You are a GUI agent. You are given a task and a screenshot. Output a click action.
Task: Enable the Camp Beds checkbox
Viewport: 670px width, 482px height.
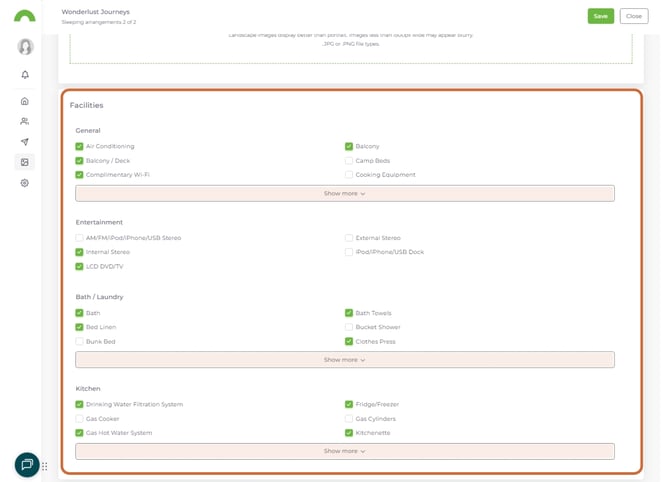pos(349,161)
